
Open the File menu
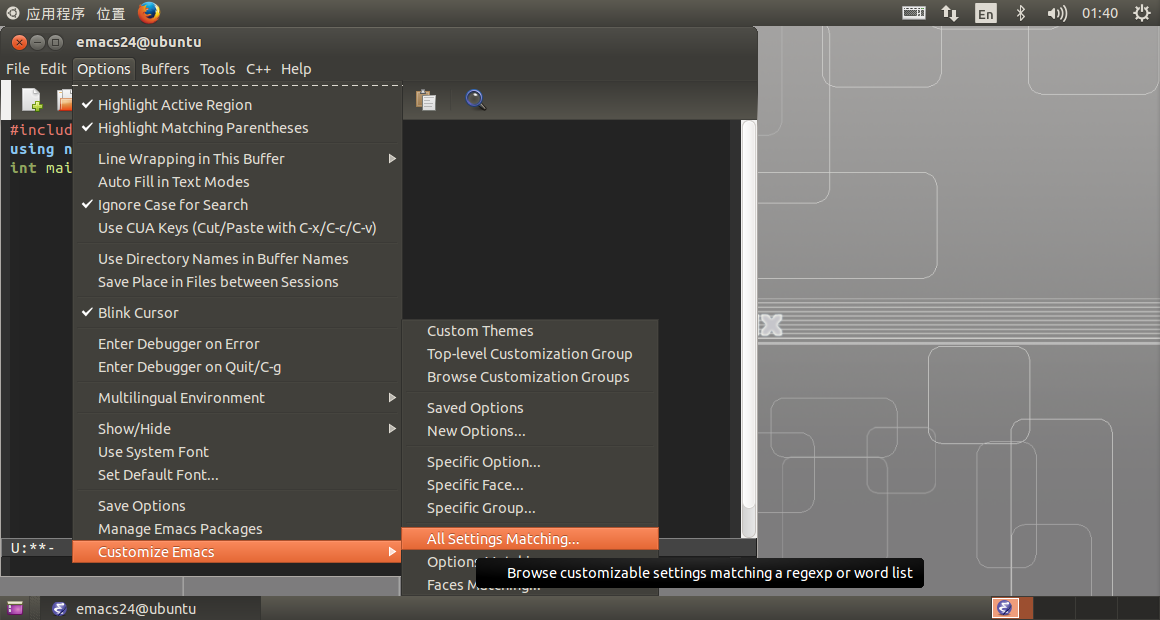(18, 69)
